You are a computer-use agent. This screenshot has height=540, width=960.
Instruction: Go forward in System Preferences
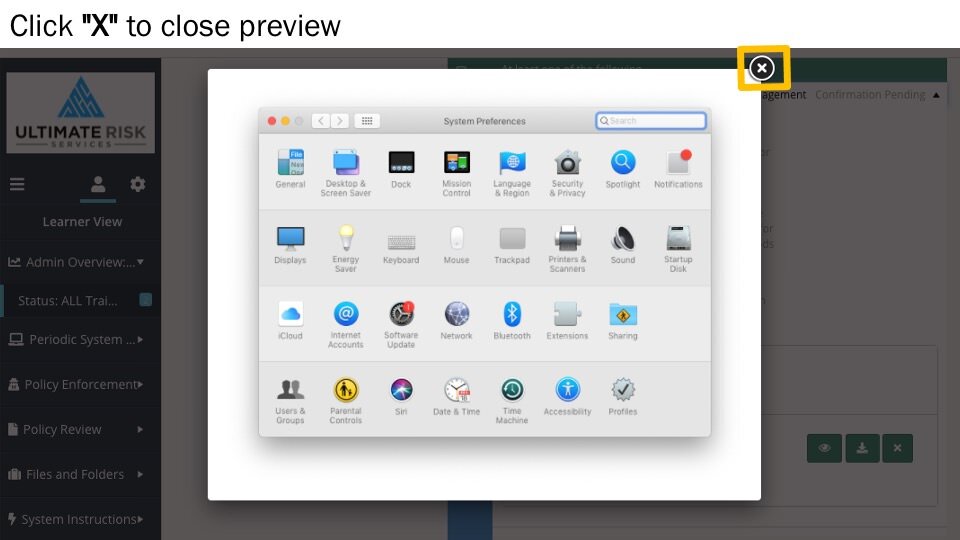340,121
